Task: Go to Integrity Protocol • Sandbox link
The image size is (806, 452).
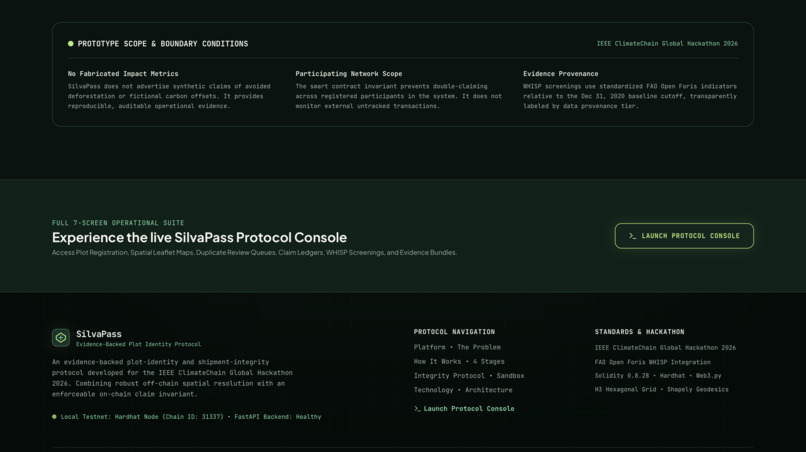Action: pos(469,376)
